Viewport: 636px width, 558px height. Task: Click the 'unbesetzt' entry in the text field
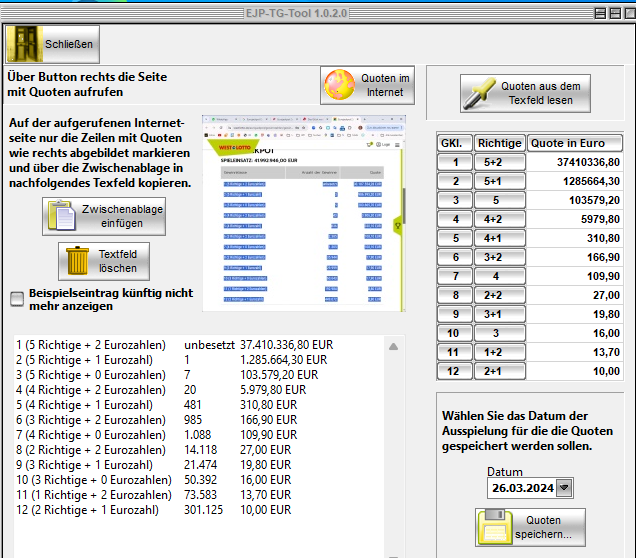point(209,345)
